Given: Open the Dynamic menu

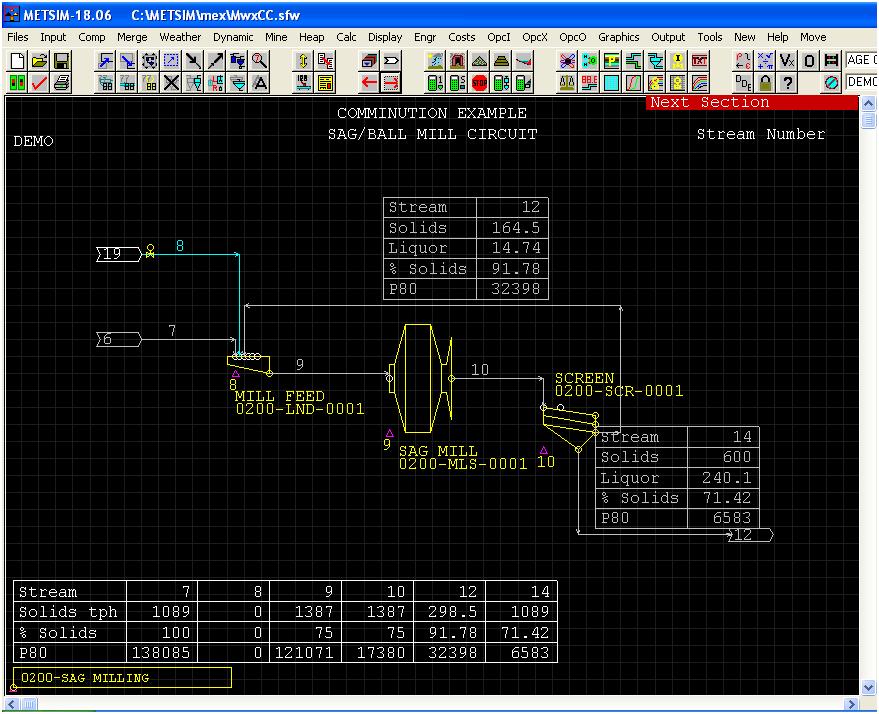Looking at the screenshot, I should tap(233, 37).
